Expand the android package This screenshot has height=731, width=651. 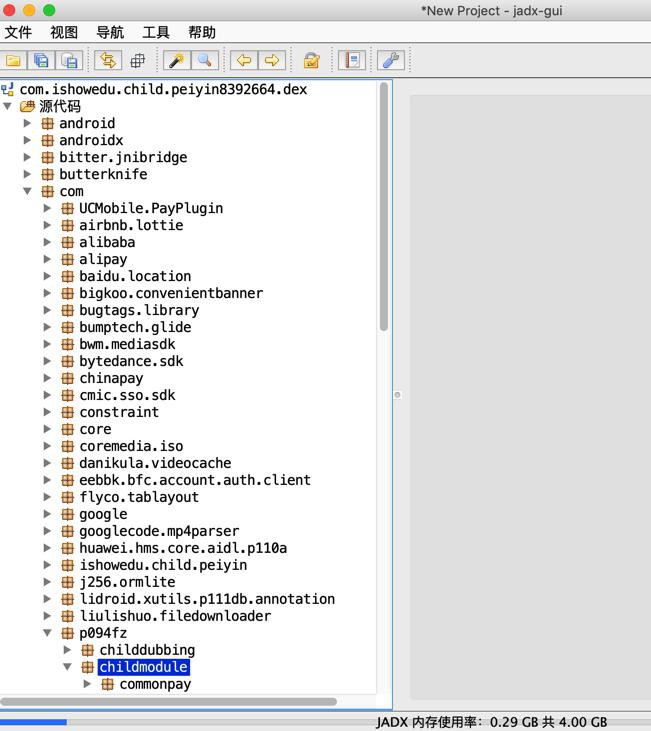tap(28, 123)
